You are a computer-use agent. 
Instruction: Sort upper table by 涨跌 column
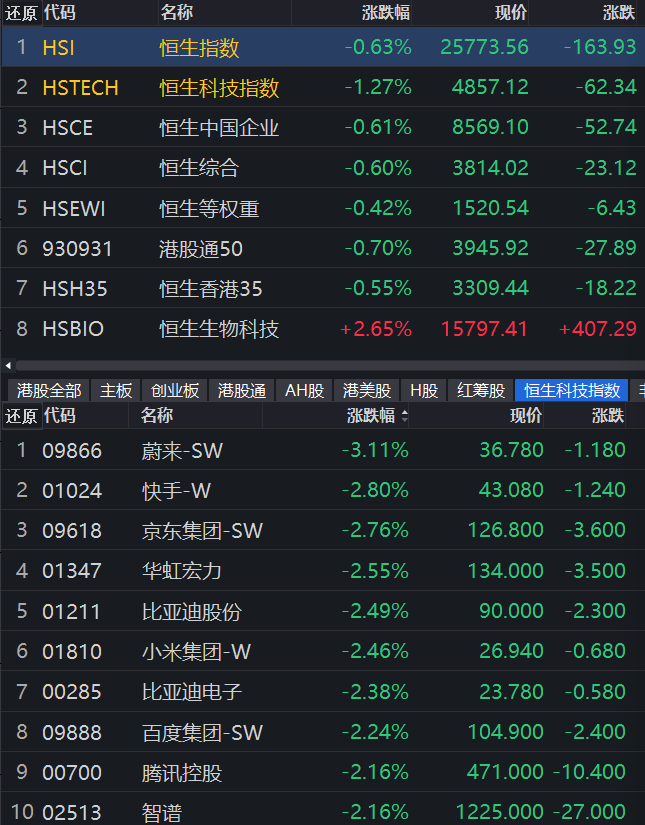[x=619, y=12]
